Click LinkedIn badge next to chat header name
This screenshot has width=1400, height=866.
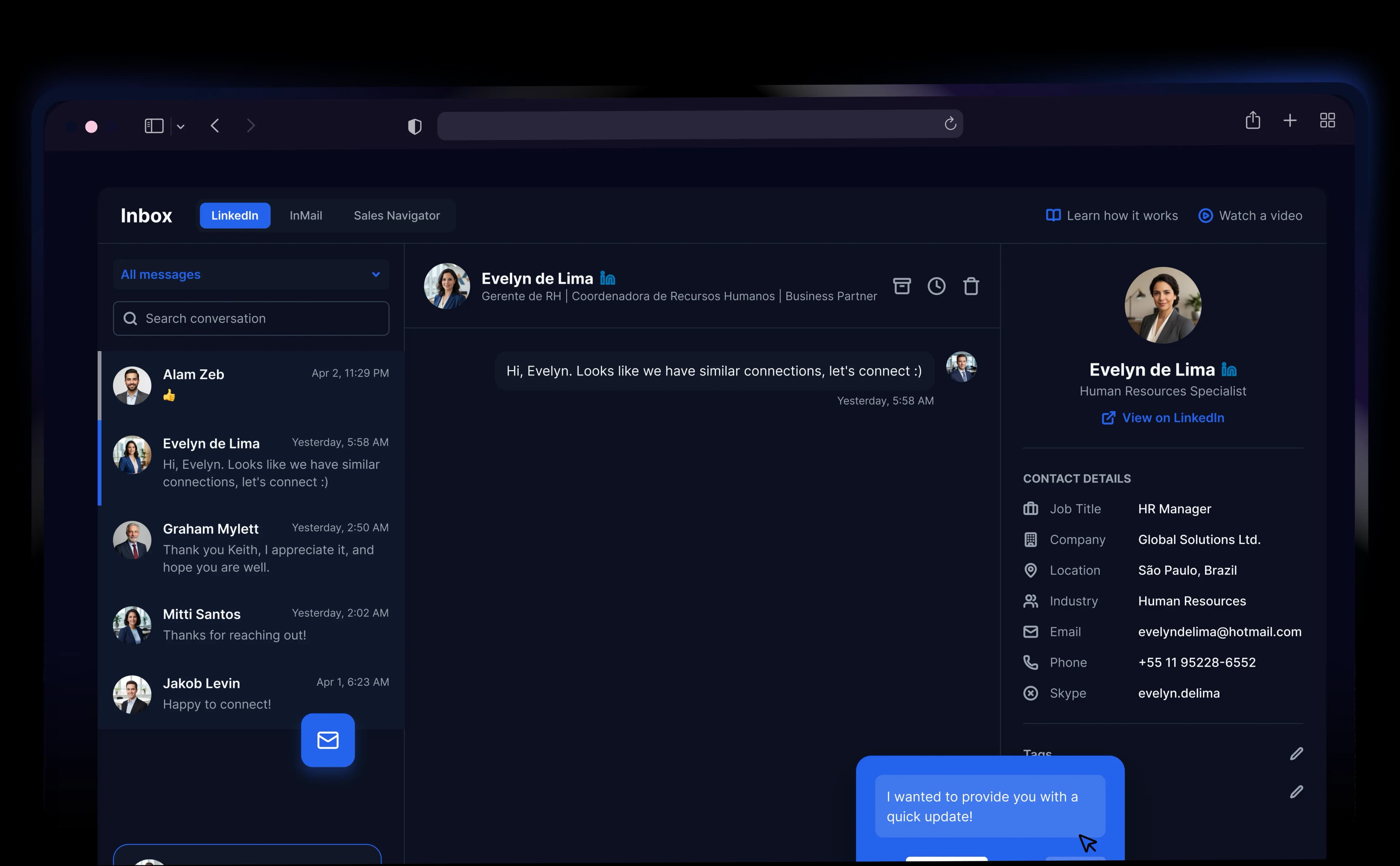click(607, 278)
